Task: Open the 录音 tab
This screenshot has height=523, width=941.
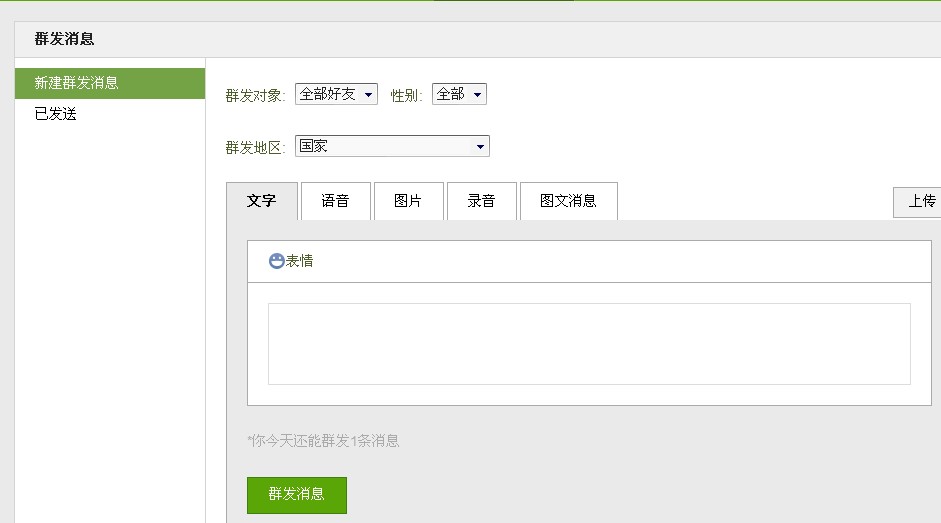Action: pyautogui.click(x=481, y=201)
